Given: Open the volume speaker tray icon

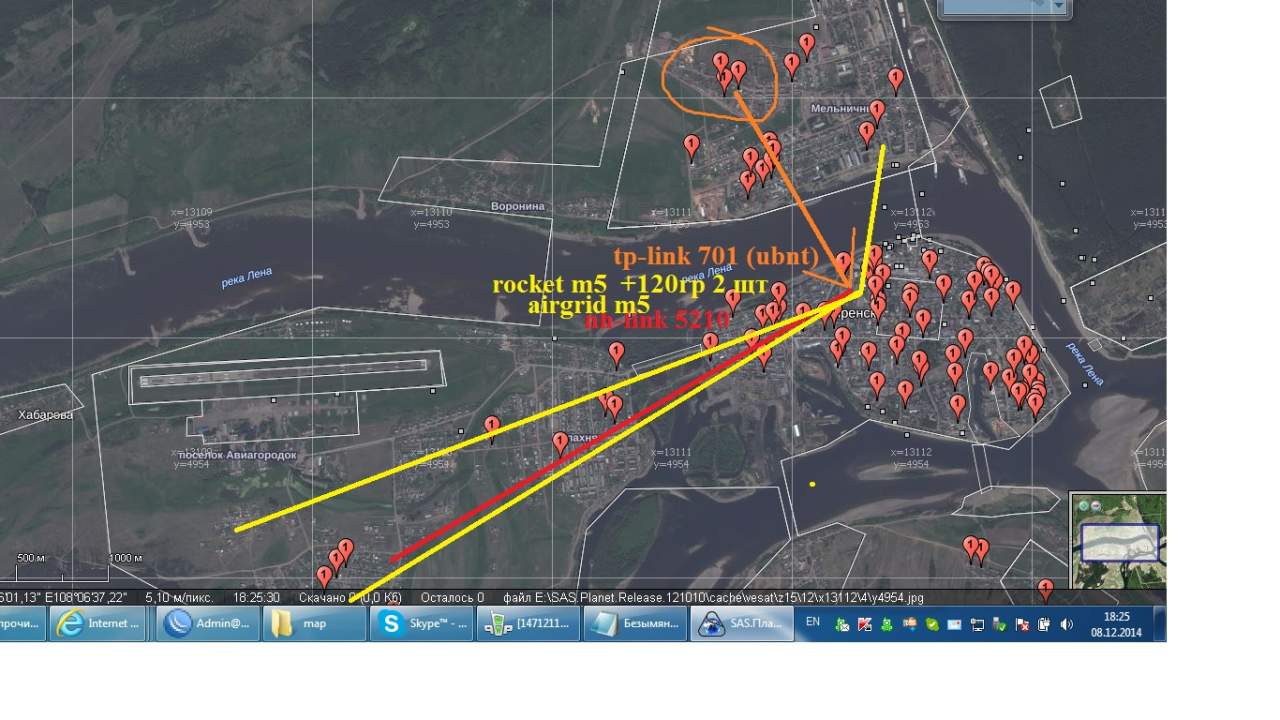Looking at the screenshot, I should coord(1067,625).
